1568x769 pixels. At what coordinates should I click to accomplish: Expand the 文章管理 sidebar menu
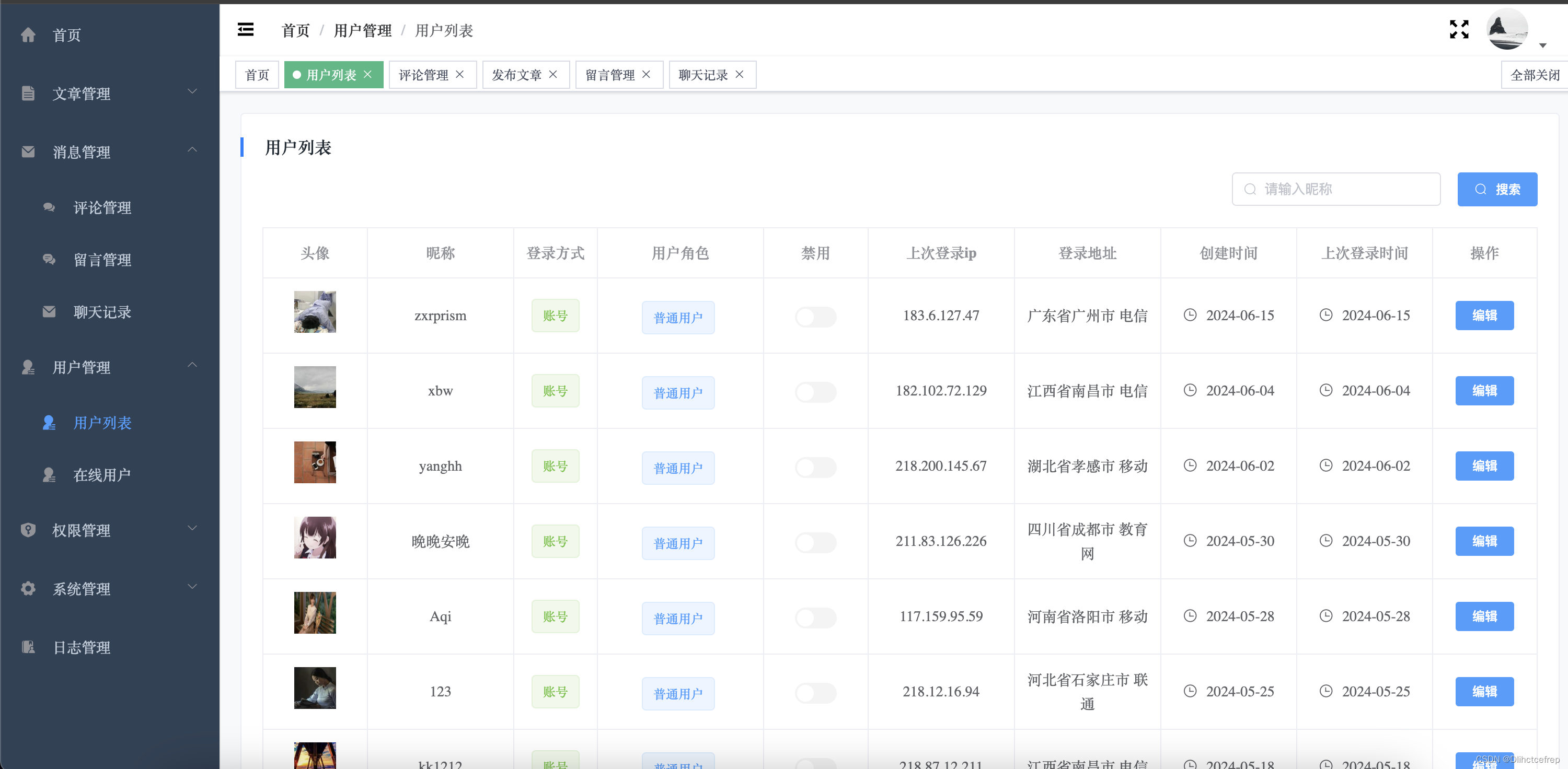pyautogui.click(x=110, y=93)
